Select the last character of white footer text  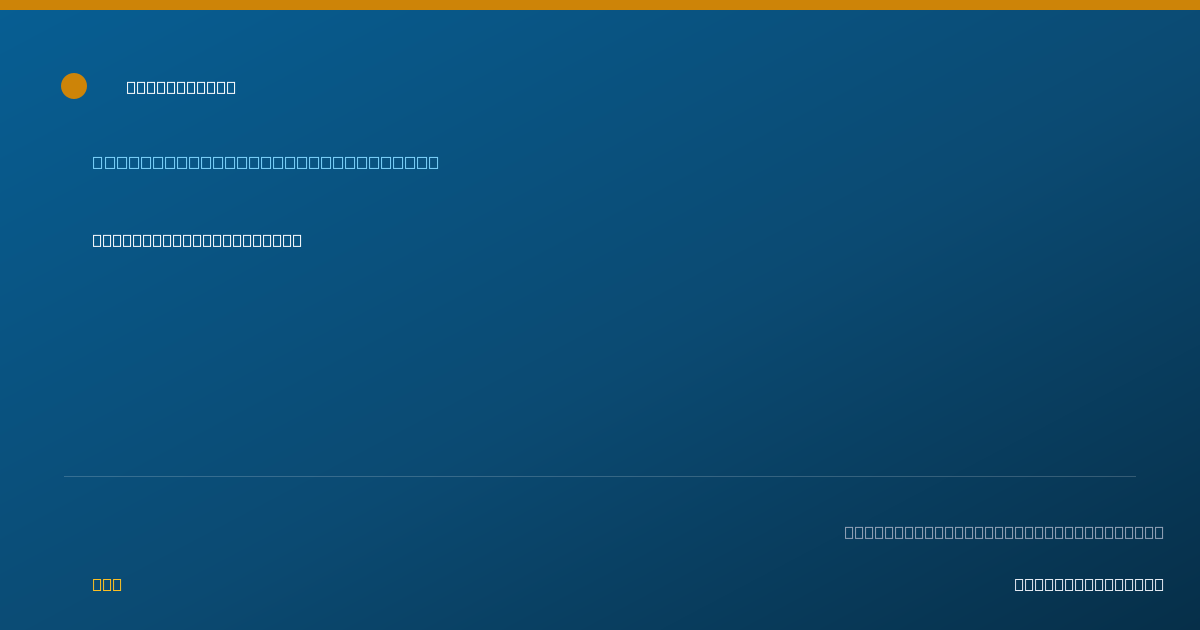point(1159,584)
